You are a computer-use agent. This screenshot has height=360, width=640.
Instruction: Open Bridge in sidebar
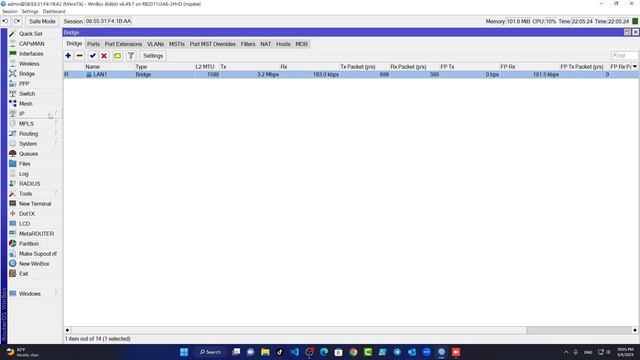27,74
